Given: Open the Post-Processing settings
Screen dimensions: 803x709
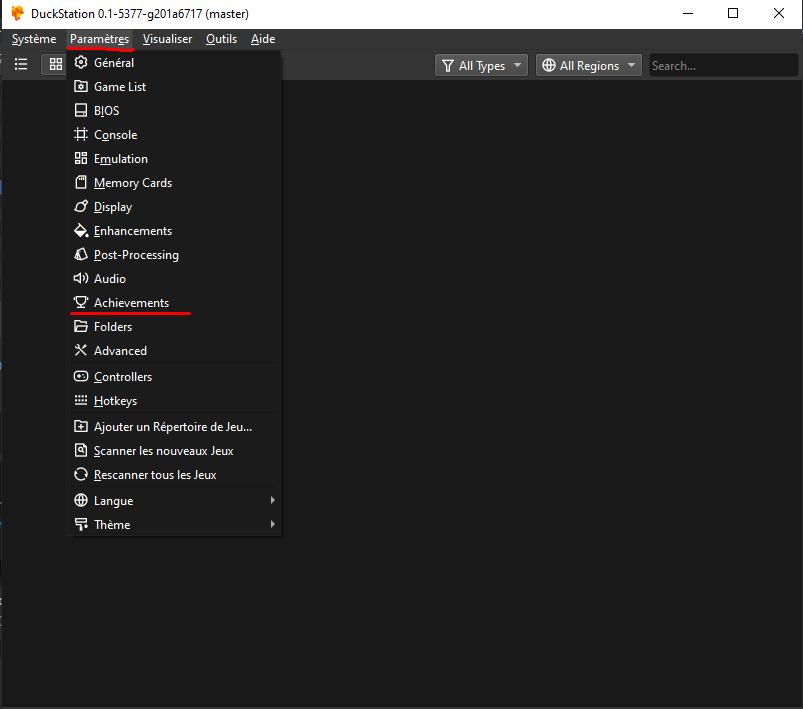Looking at the screenshot, I should click(x=135, y=254).
